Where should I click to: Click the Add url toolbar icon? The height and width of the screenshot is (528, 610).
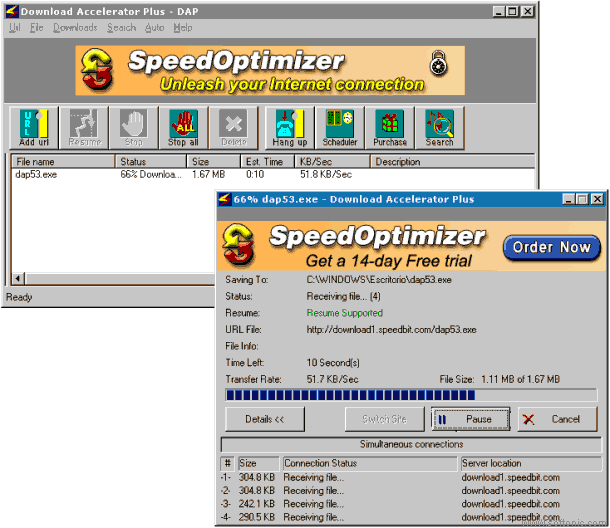point(34,128)
